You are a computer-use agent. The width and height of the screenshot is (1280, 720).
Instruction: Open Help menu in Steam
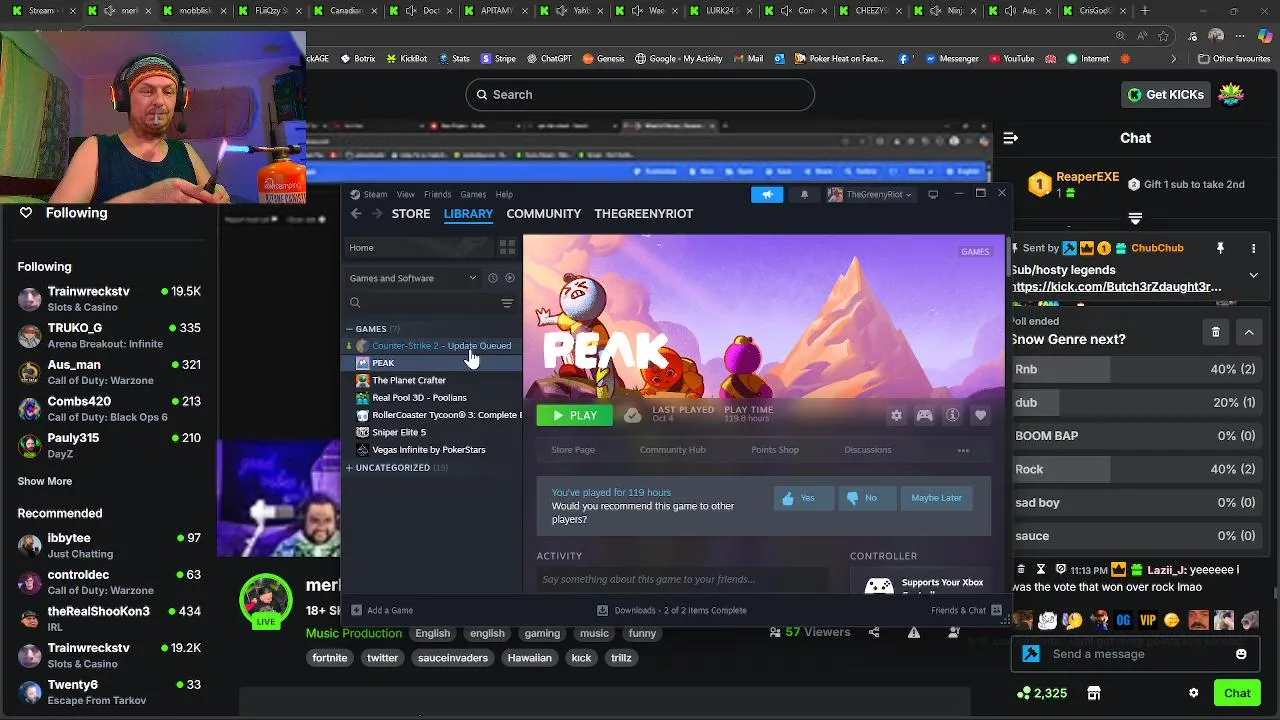tap(504, 194)
